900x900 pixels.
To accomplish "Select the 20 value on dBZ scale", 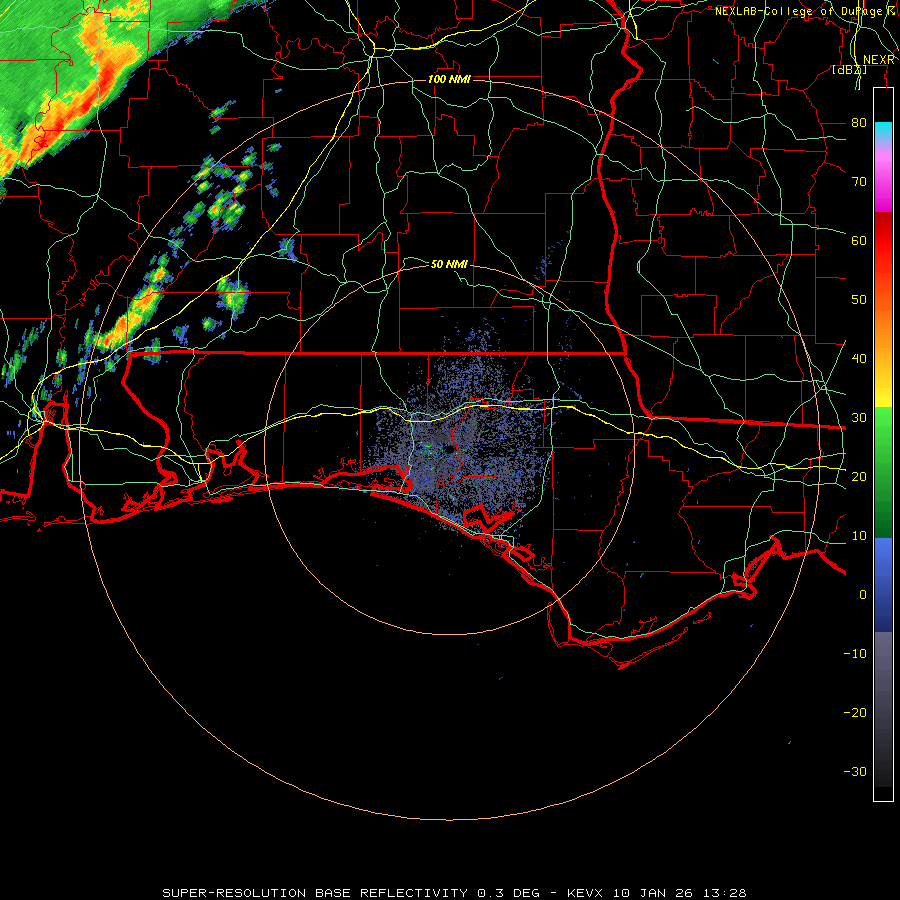I will (x=859, y=476).
